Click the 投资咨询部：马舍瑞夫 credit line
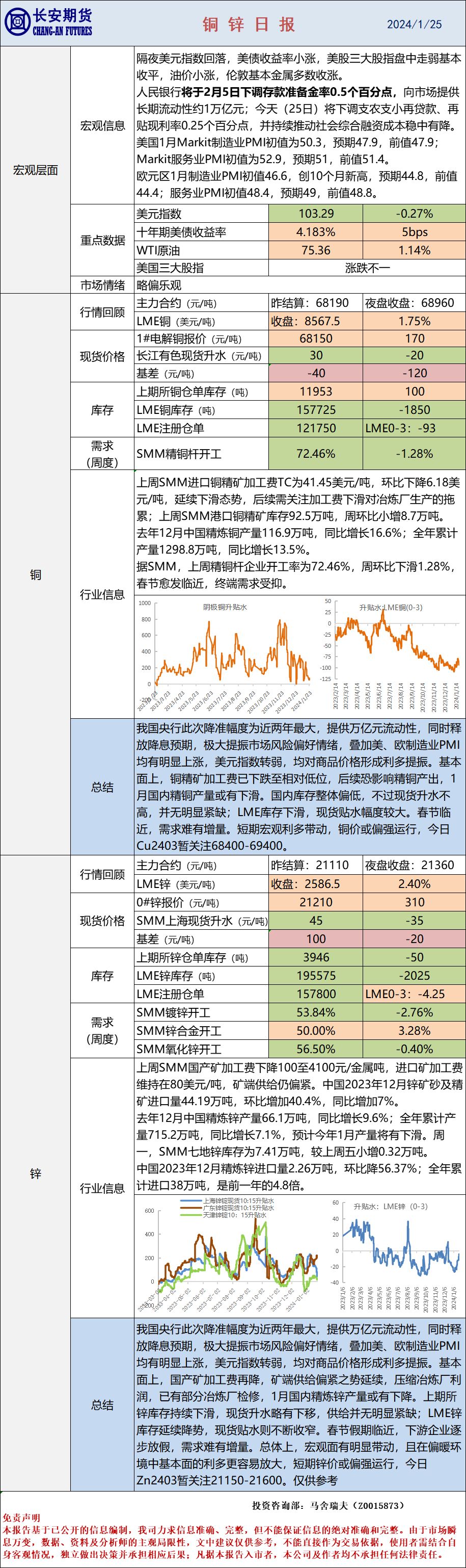 click(328, 1505)
